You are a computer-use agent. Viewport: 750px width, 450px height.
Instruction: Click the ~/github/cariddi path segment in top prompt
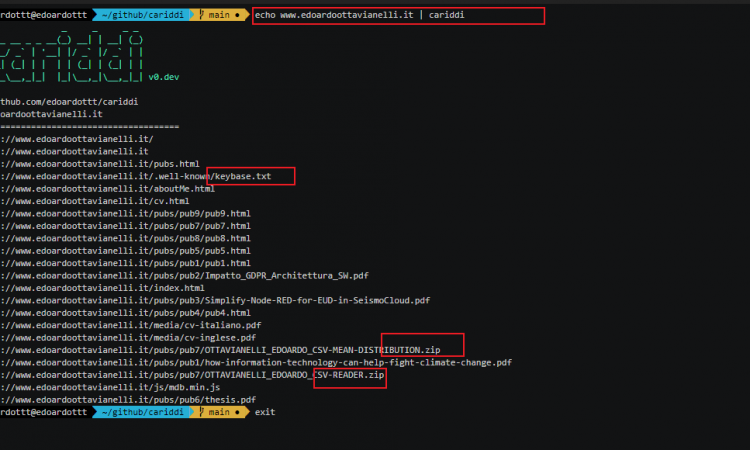143,15
